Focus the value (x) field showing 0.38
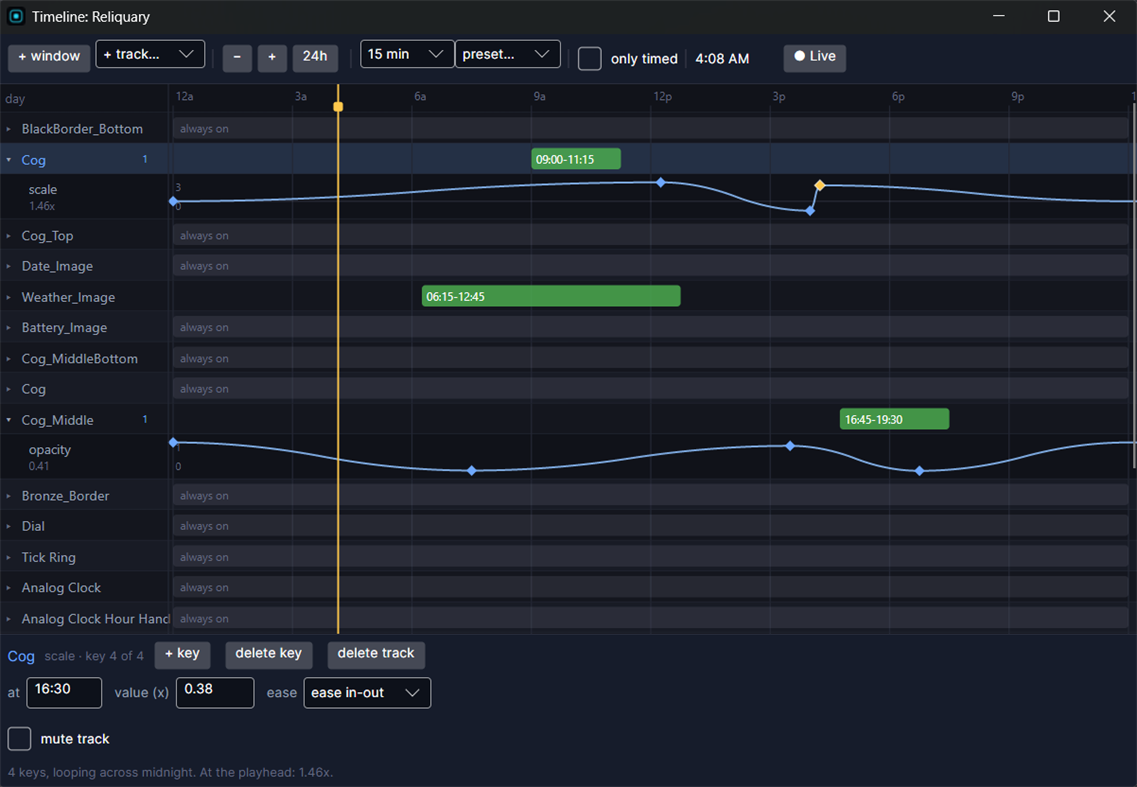 coord(215,693)
